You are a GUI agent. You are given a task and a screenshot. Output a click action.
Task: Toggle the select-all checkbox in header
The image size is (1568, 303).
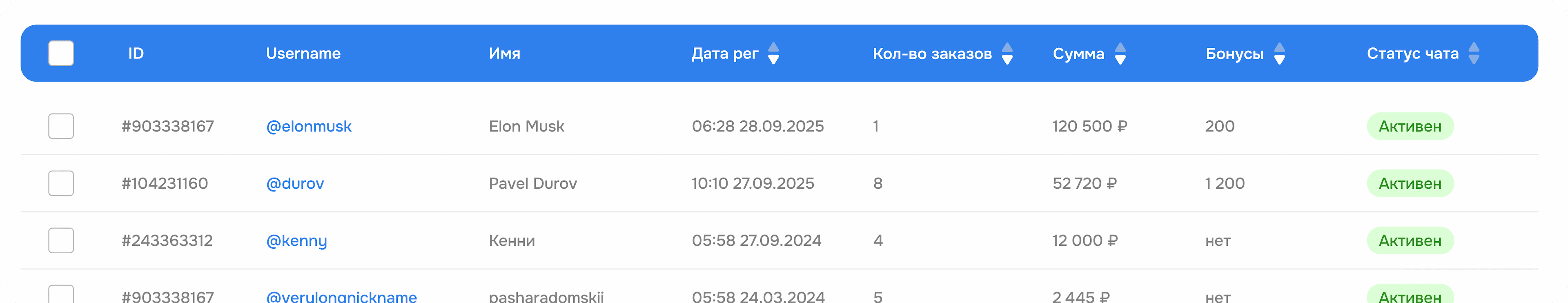click(x=61, y=53)
